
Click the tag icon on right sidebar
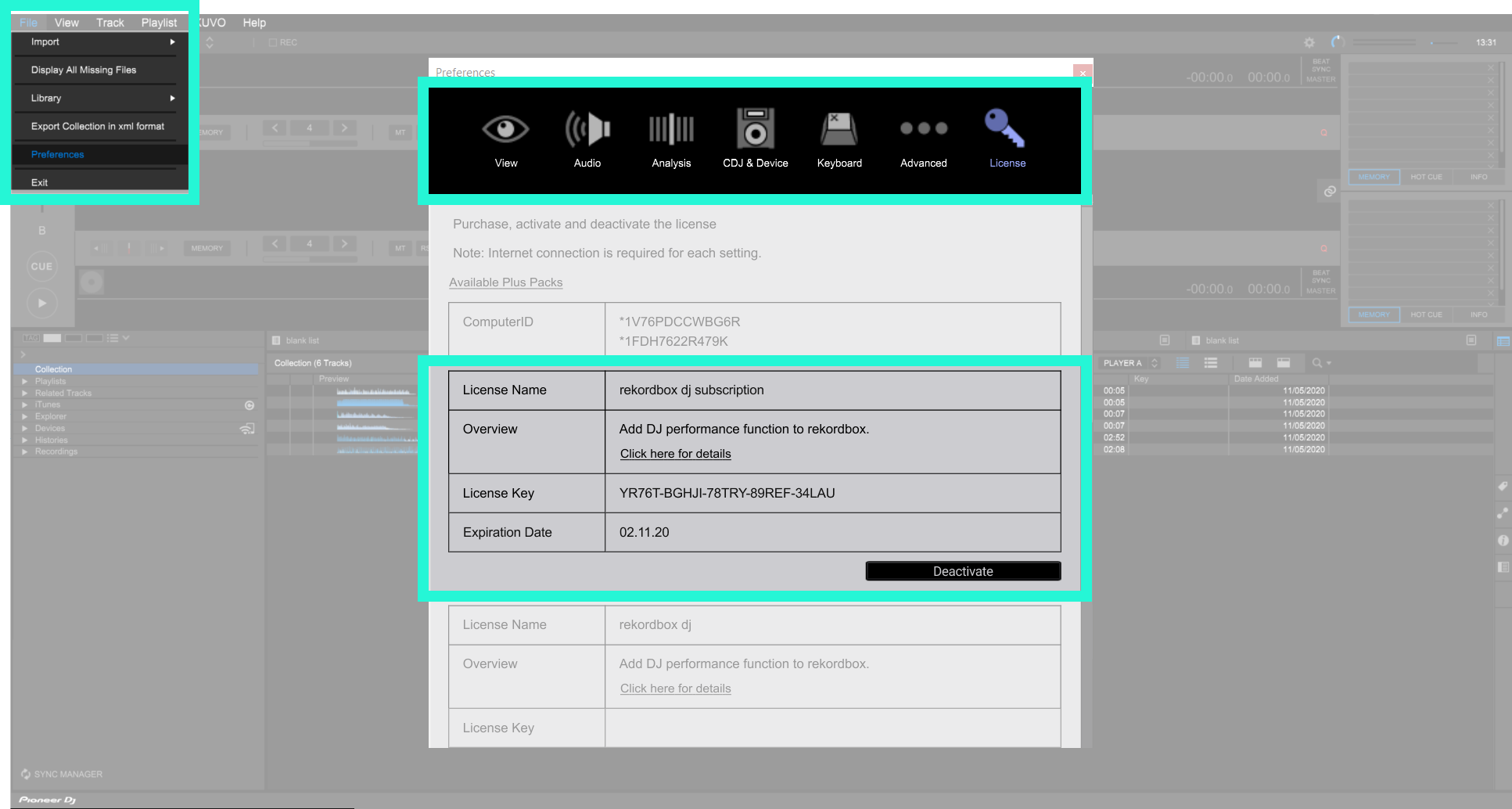[x=1503, y=486]
